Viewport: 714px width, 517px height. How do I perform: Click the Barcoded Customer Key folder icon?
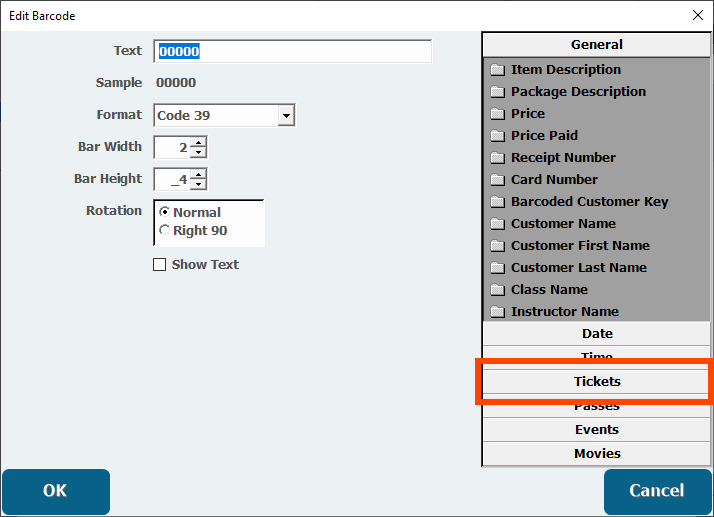click(x=497, y=202)
